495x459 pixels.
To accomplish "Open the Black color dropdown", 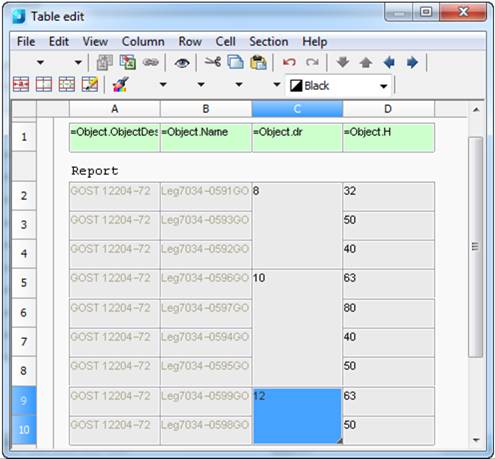I will tap(384, 86).
